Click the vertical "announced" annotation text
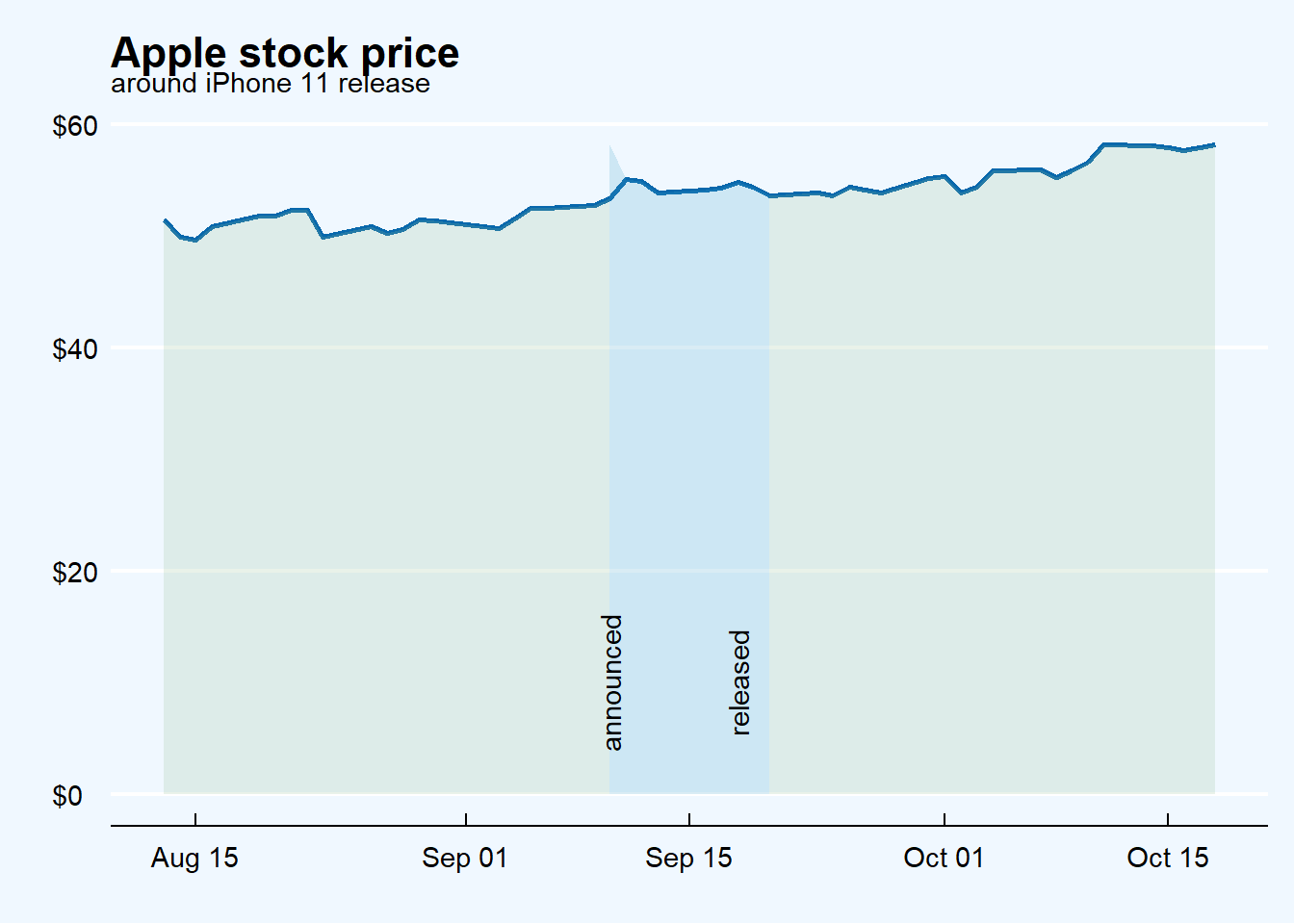Screen dimensions: 1294x924 point(613,682)
